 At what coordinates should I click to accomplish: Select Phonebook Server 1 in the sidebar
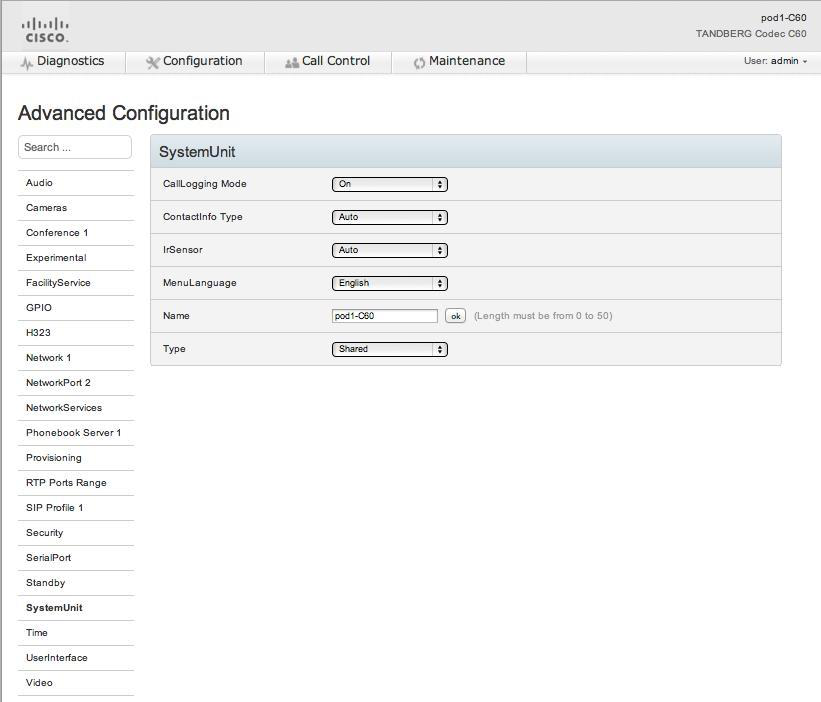pyautogui.click(x=76, y=433)
